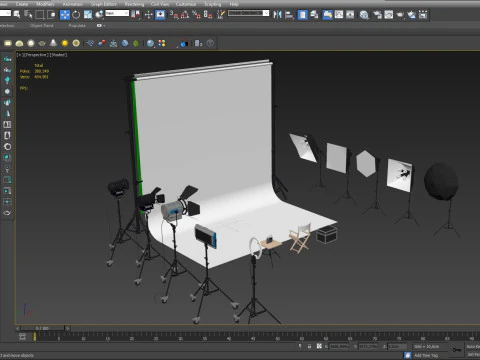Open the Perspective viewport label menu
Image resolution: width=480 pixels, height=360 pixels.
tap(36, 55)
